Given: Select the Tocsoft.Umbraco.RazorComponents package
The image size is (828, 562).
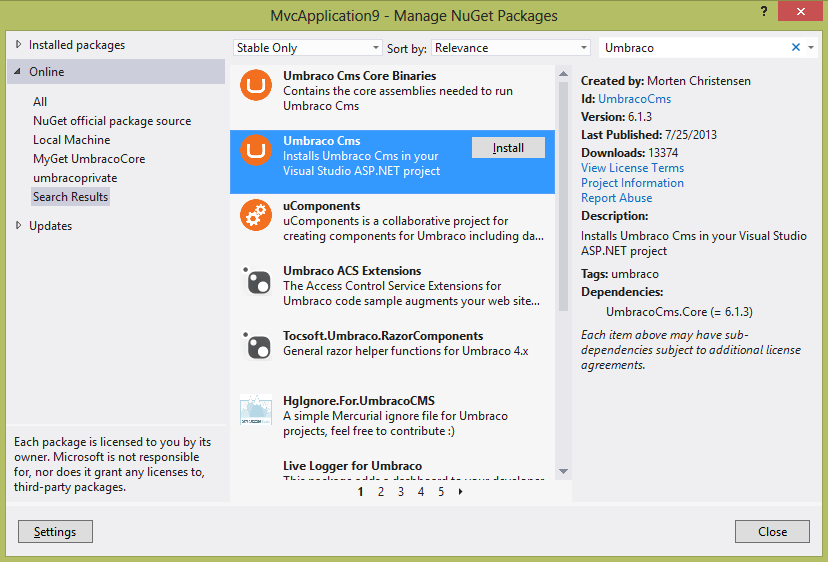Looking at the screenshot, I should coord(392,357).
